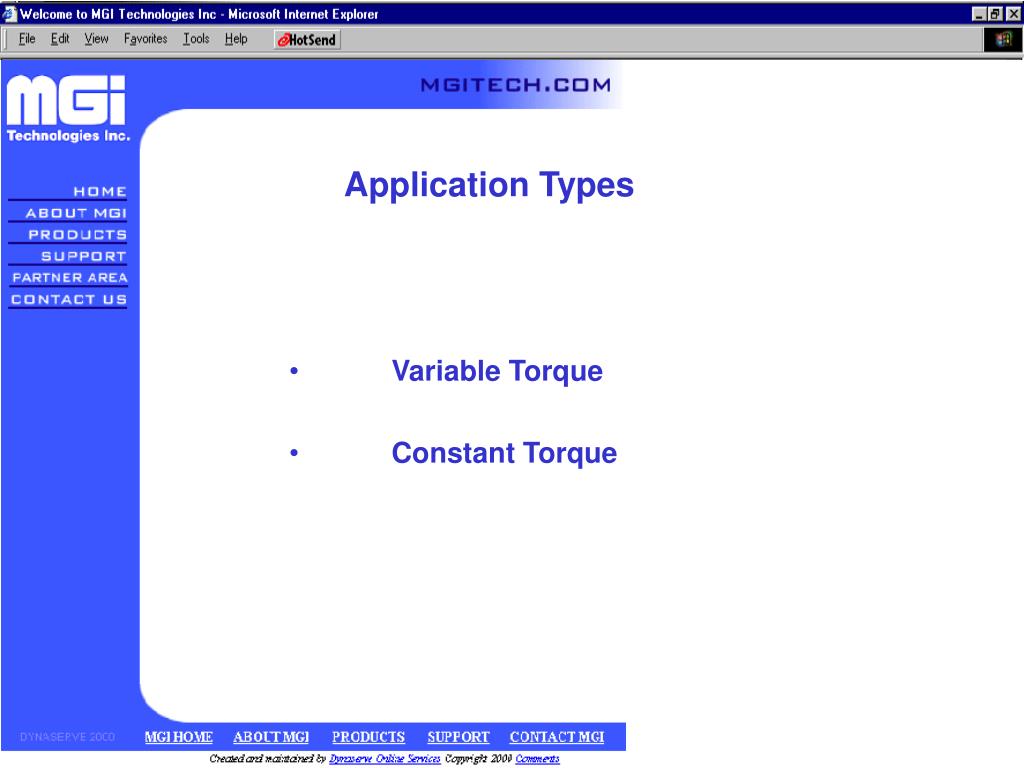Click the ABOUT MGI footer link

[x=271, y=737]
